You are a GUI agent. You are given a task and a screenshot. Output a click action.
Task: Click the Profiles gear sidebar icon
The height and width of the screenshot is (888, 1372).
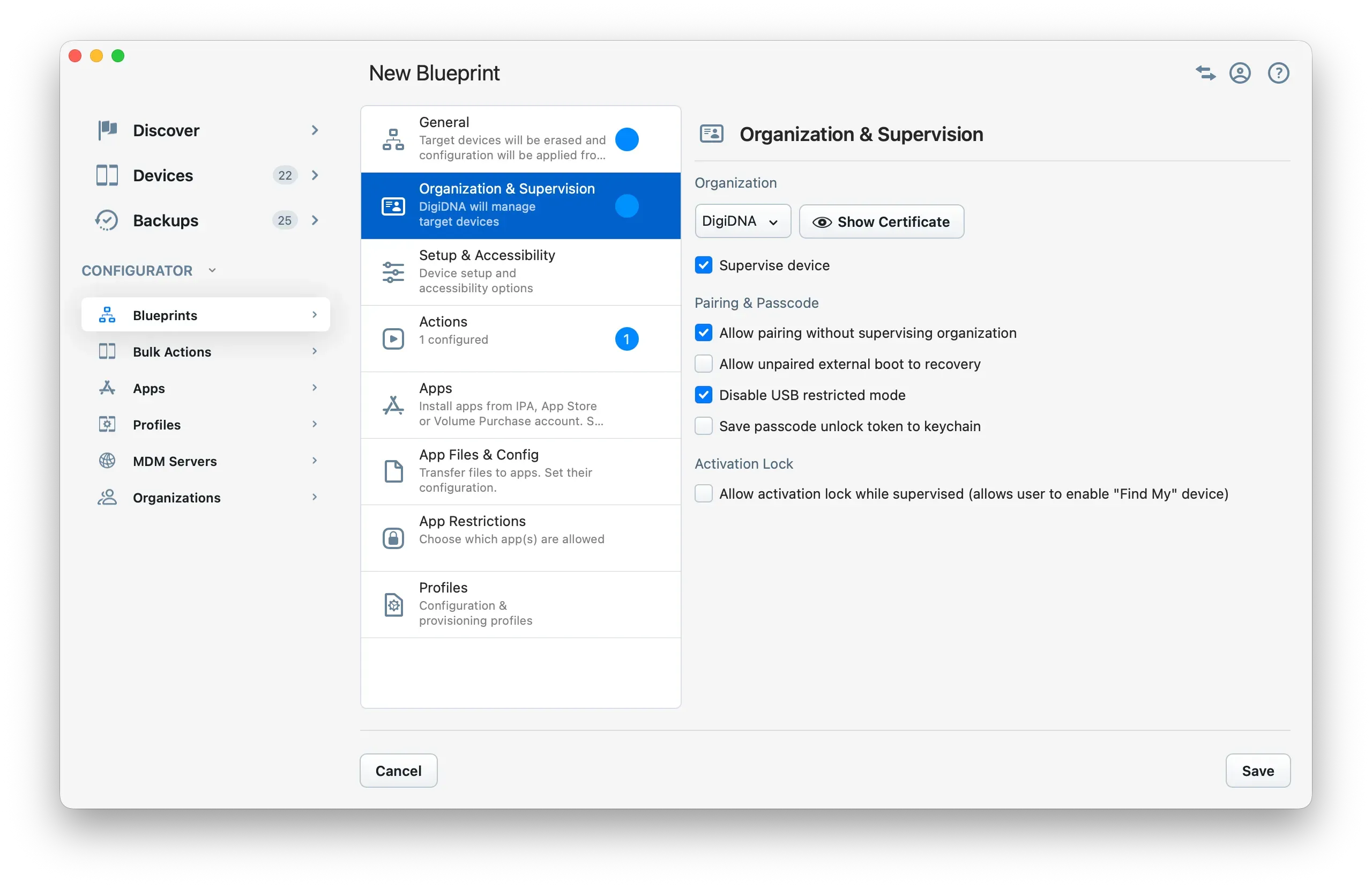(107, 424)
